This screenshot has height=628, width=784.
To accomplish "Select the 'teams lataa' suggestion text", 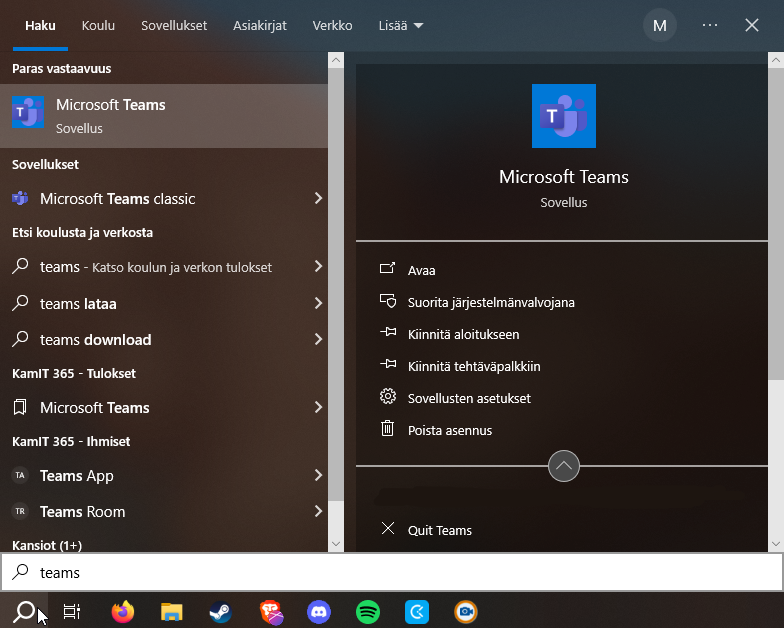I will [x=78, y=304].
